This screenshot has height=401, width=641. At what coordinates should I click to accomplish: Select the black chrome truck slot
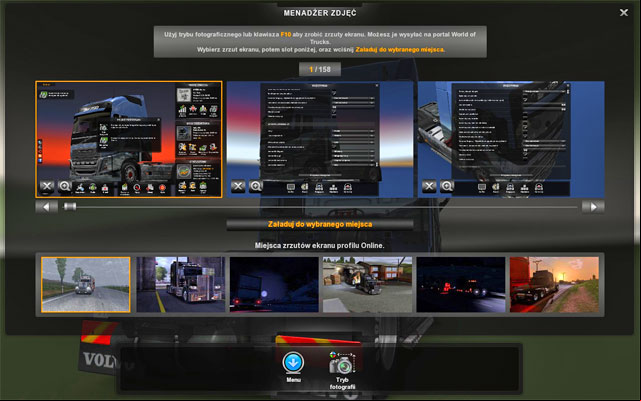(181, 285)
